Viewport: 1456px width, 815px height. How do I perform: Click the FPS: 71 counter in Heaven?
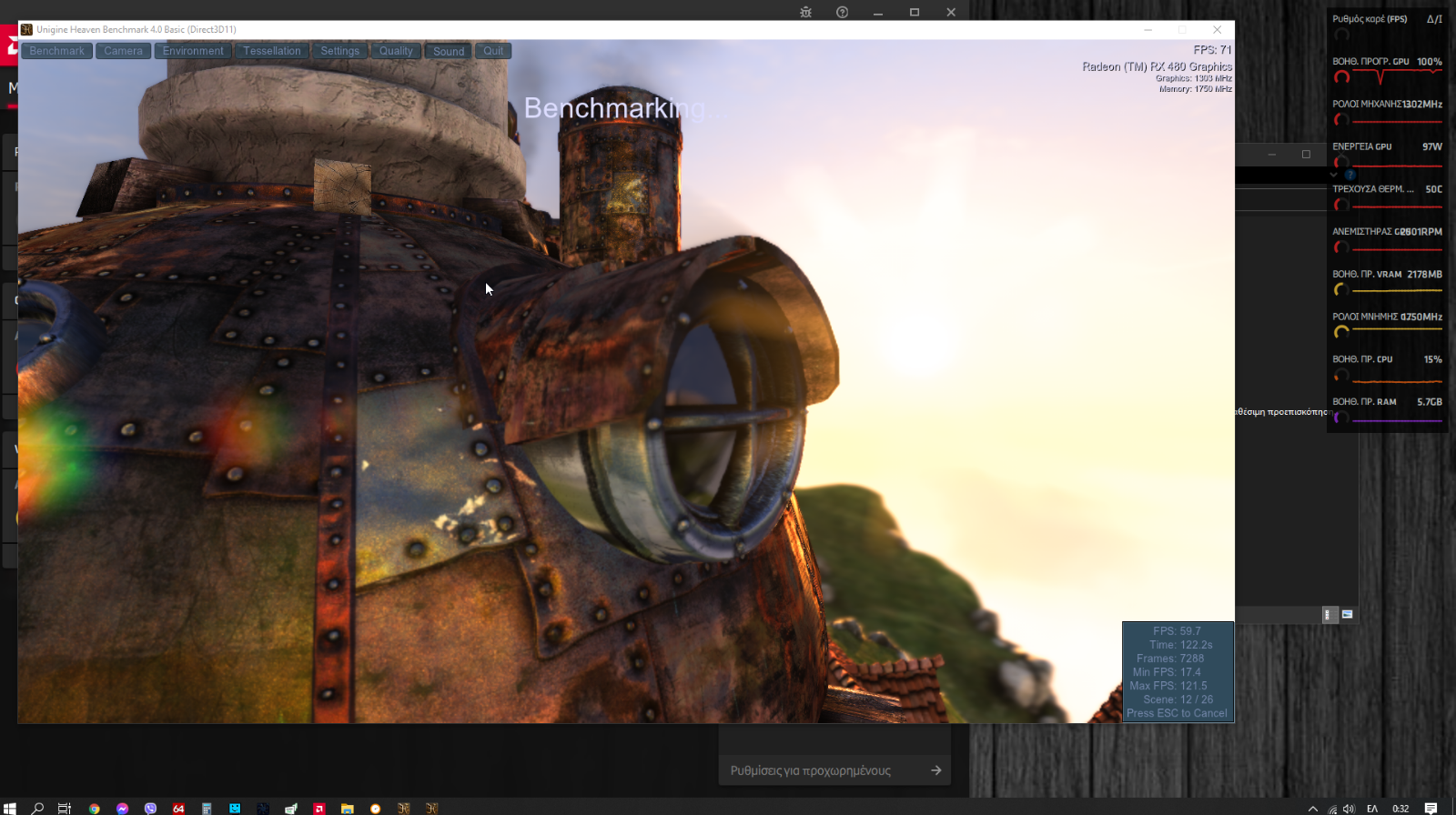point(1212,50)
